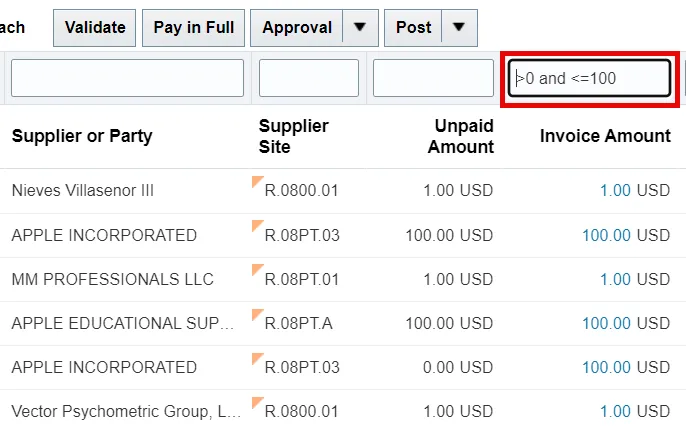Open MM PROFESSIONALS LLC invoice amount link
The width and height of the screenshot is (686, 434).
point(615,279)
